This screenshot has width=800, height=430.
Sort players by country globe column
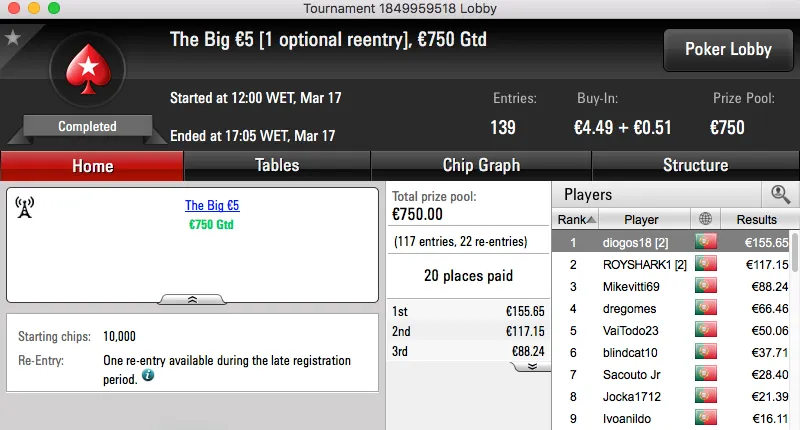(706, 219)
